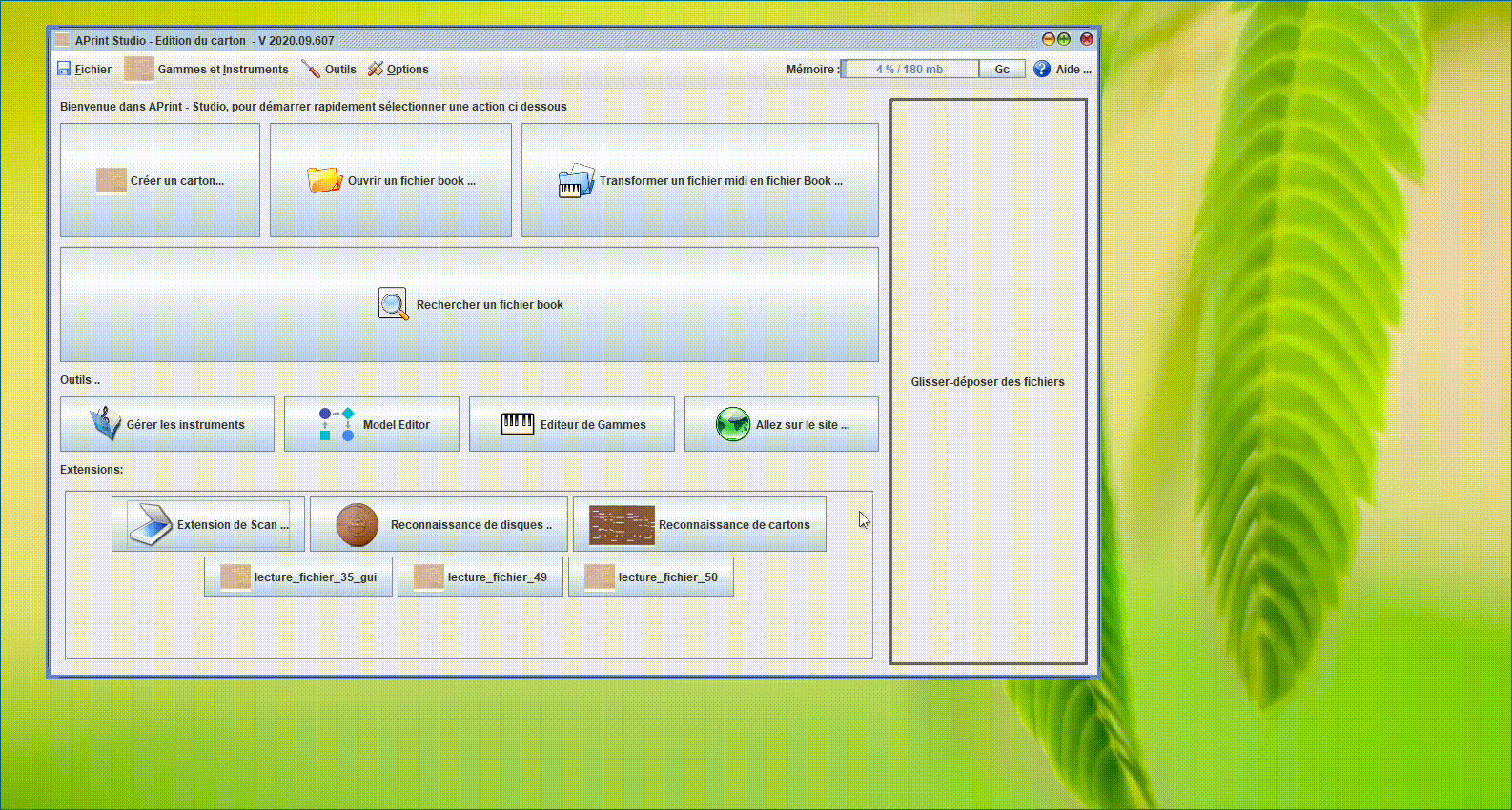Viewport: 1512px width, 810px height.
Task: Click the Fichier floppy disk icon
Action: (x=64, y=69)
